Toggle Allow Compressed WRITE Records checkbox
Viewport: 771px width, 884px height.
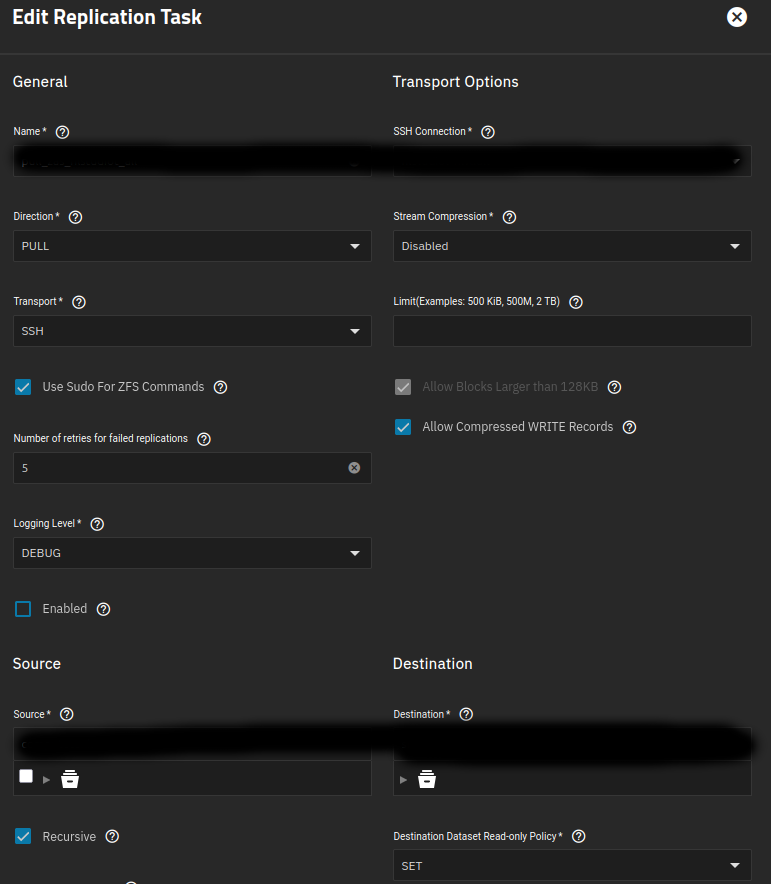tap(403, 427)
